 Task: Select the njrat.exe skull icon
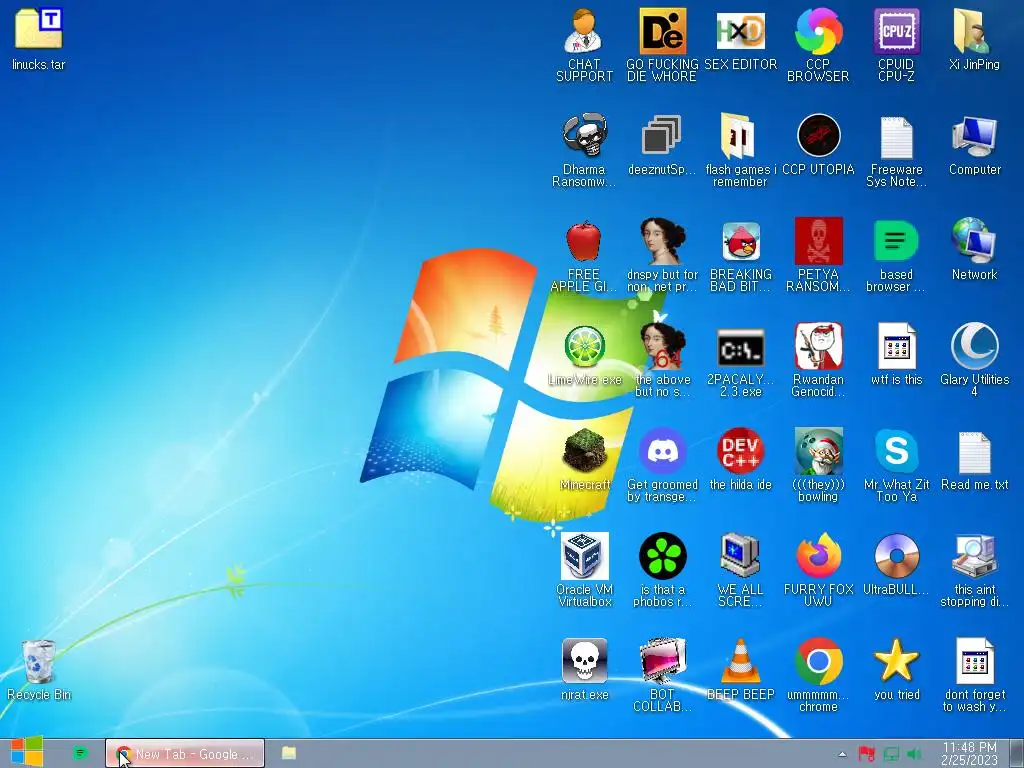click(x=584, y=671)
